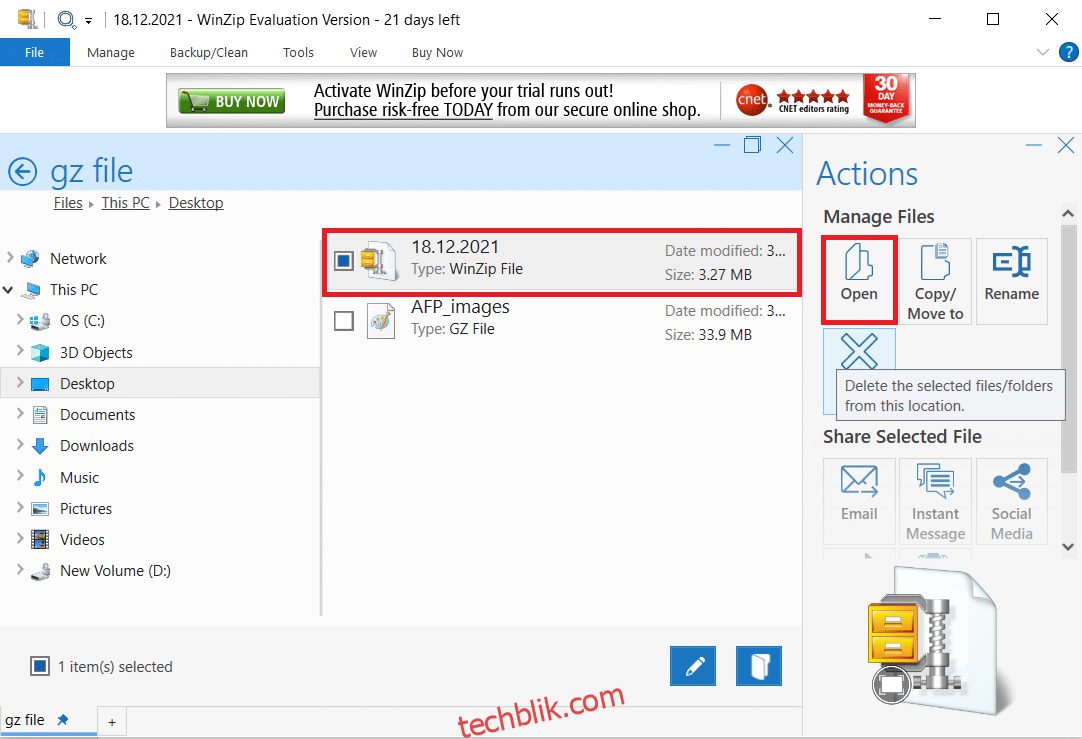
Task: Click the WinZip app icon in title bar
Action: pos(27,19)
